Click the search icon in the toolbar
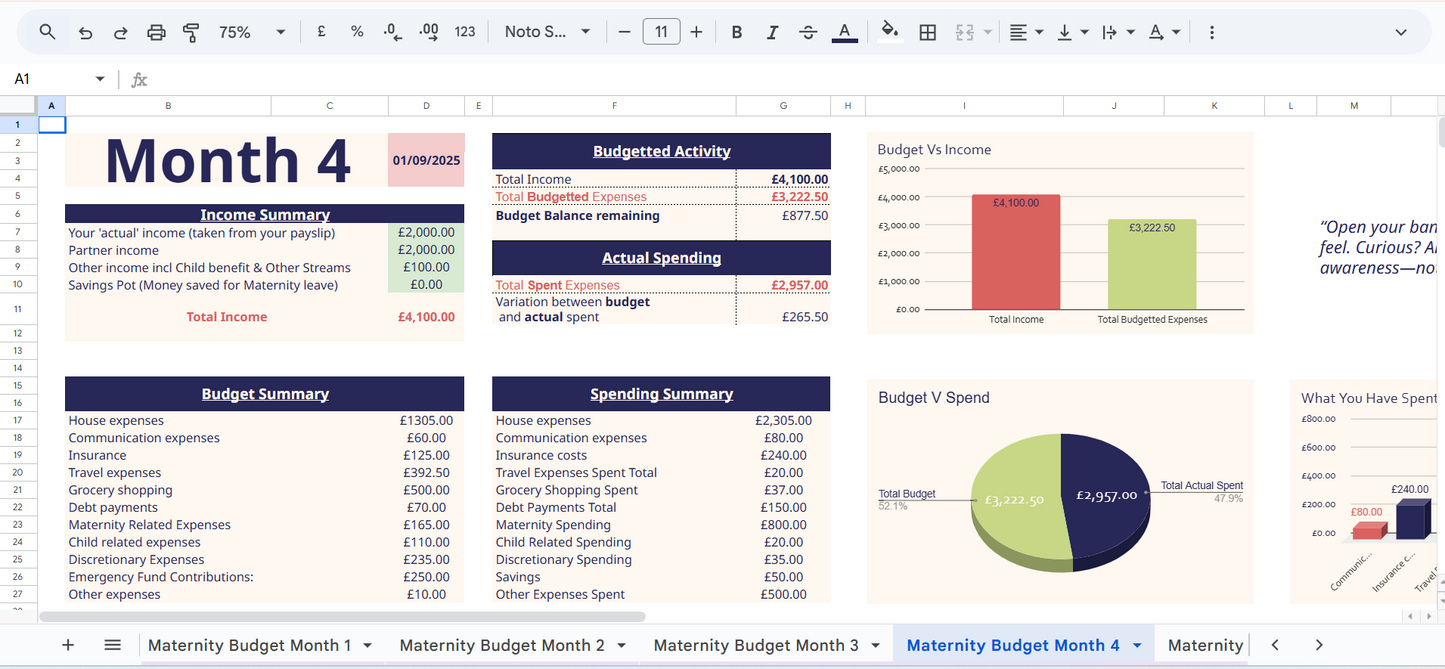1445x669 pixels. point(46,31)
